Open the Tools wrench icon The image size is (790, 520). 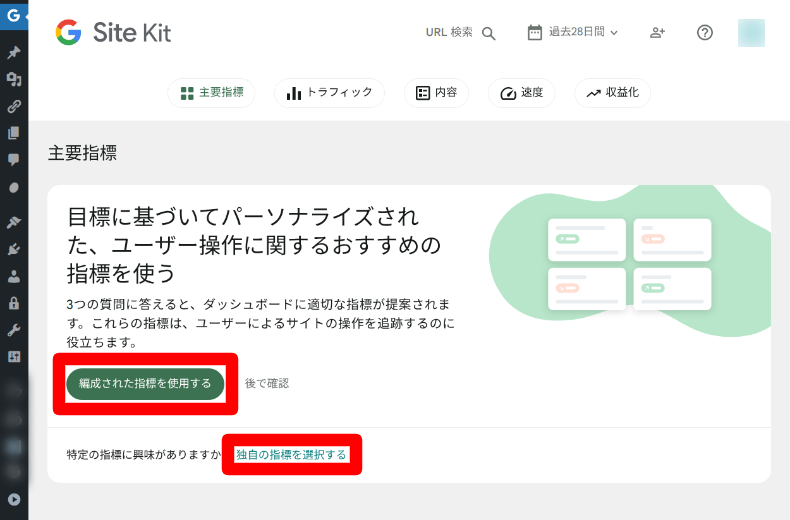(x=14, y=330)
